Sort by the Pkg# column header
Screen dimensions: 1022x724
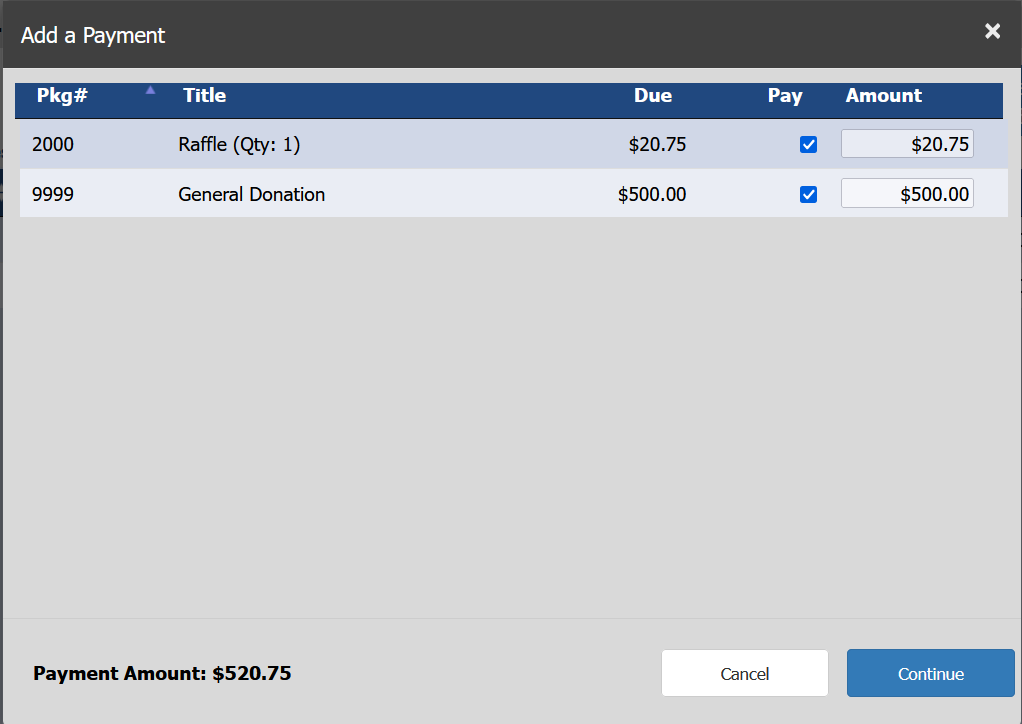pos(62,96)
